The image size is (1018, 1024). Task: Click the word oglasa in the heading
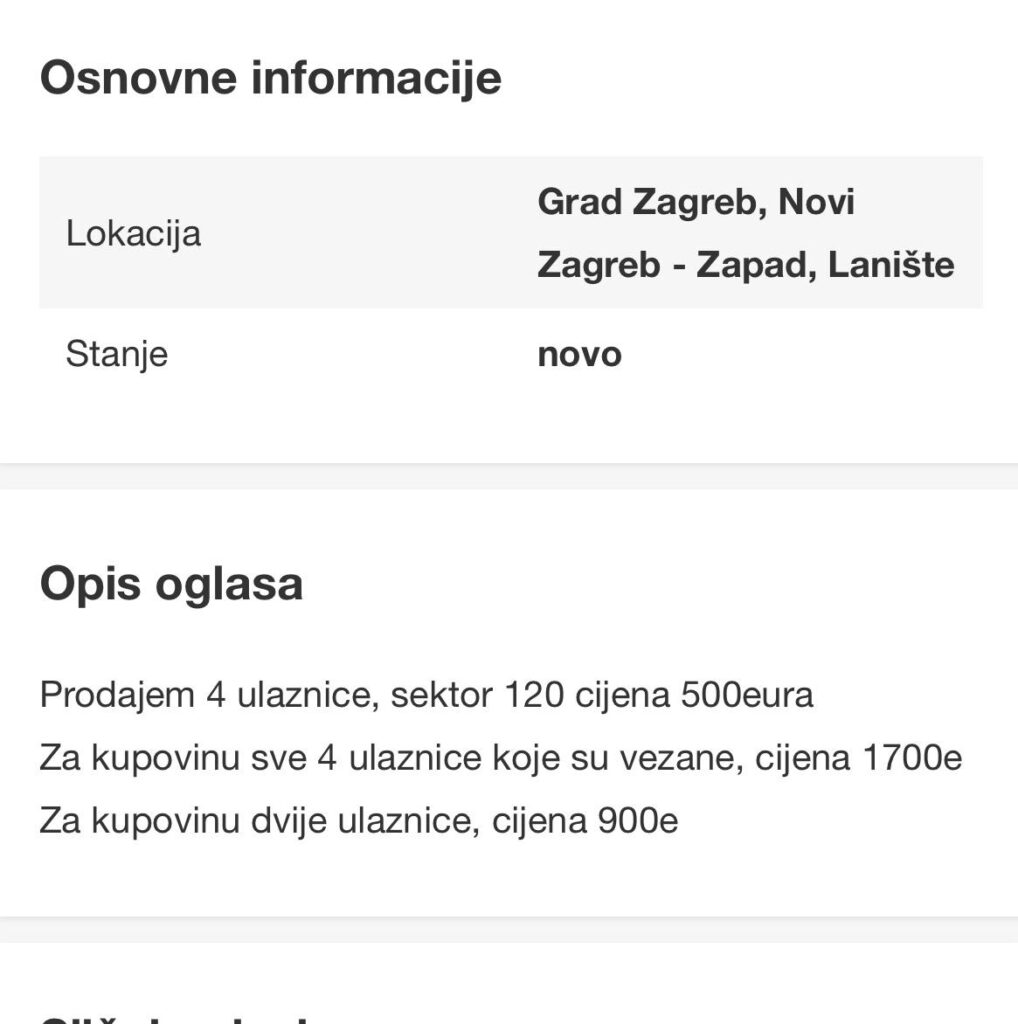[229, 584]
